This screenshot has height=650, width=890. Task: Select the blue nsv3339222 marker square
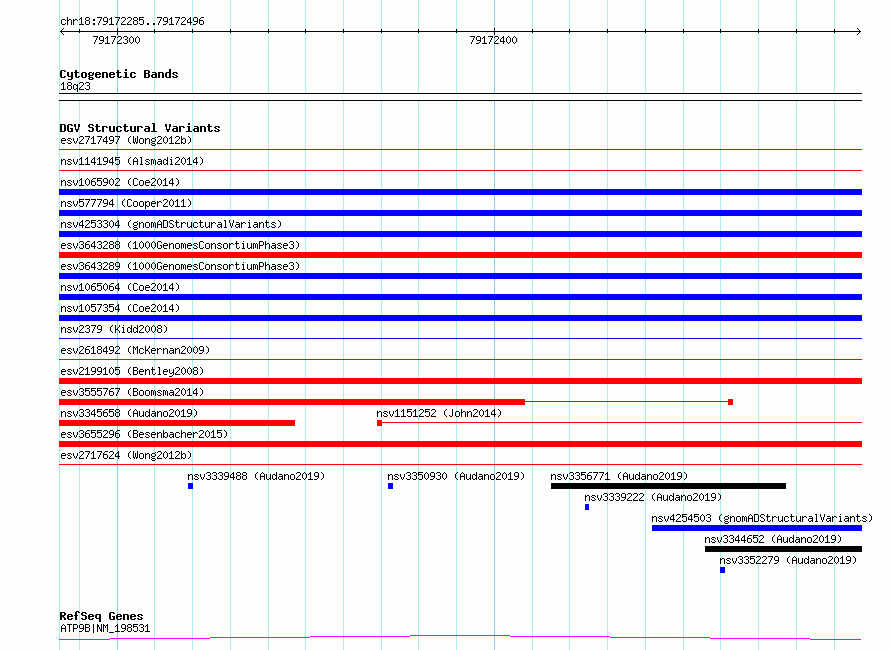(x=587, y=507)
